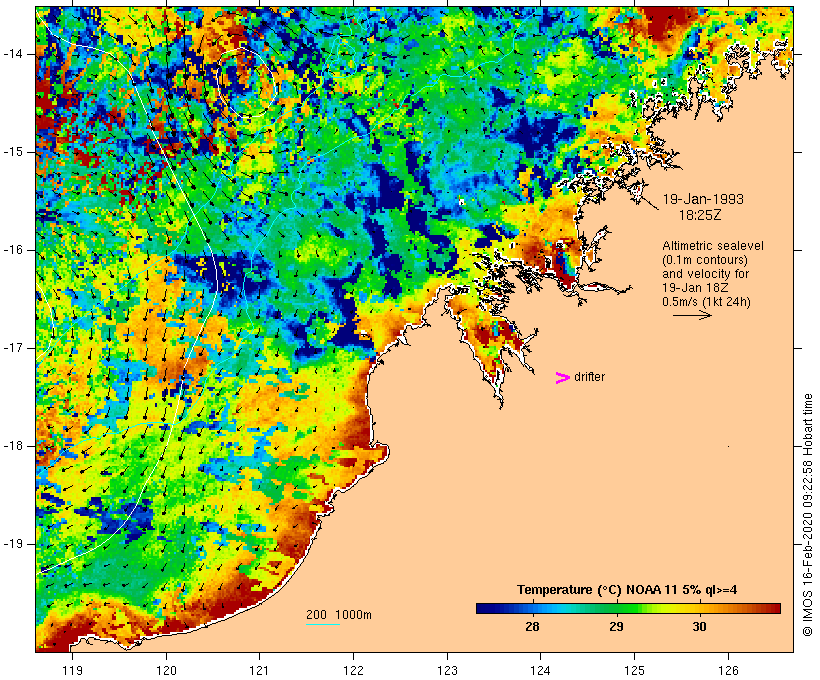Click the '200 1000m' bathymetry legend label
The image size is (820, 680).
tap(339, 615)
